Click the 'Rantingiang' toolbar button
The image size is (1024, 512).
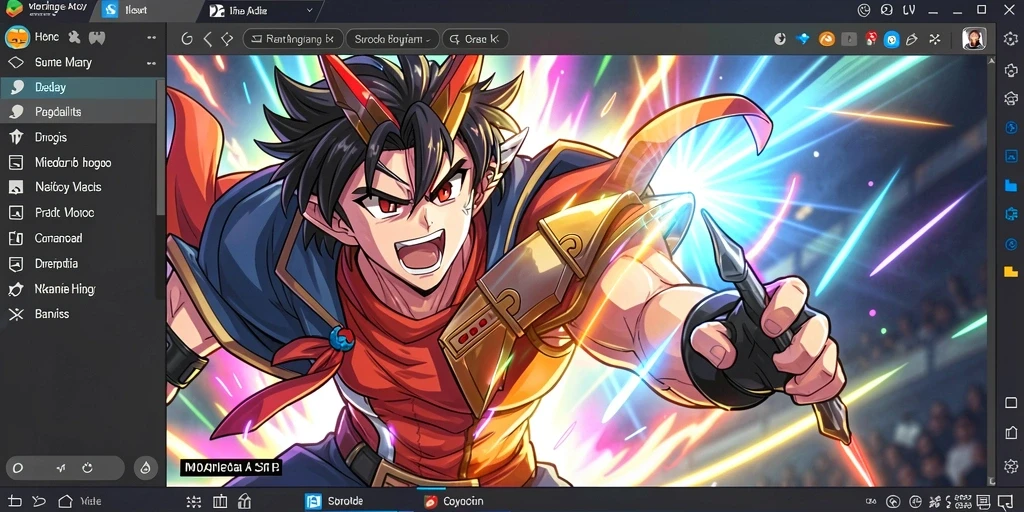point(293,39)
